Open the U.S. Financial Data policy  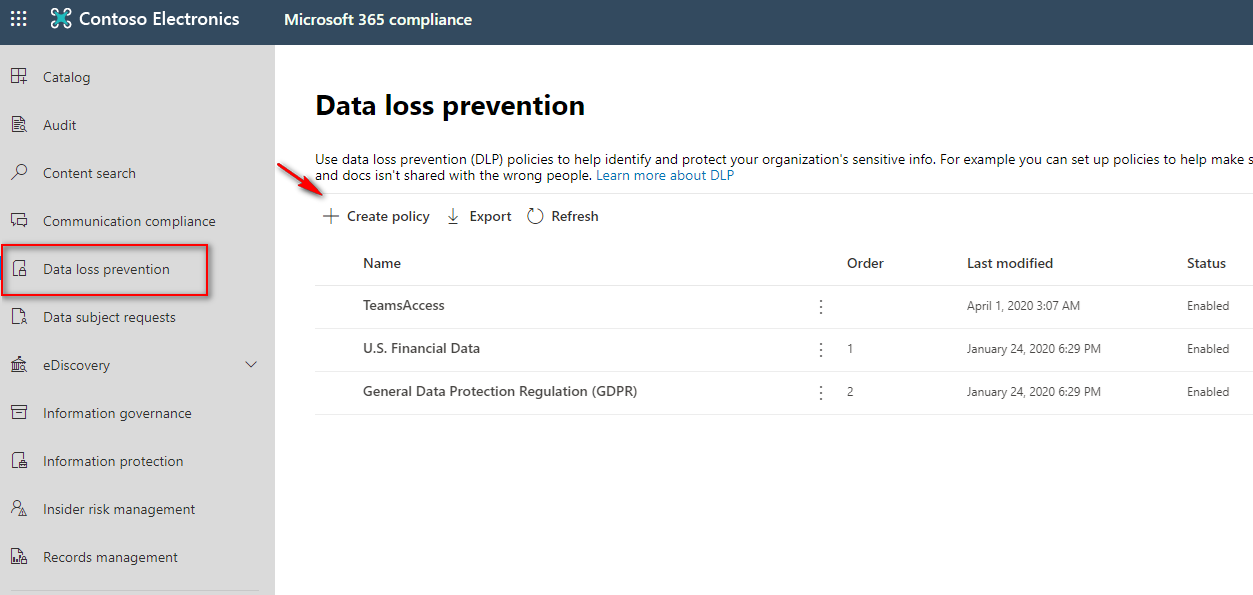tap(421, 348)
